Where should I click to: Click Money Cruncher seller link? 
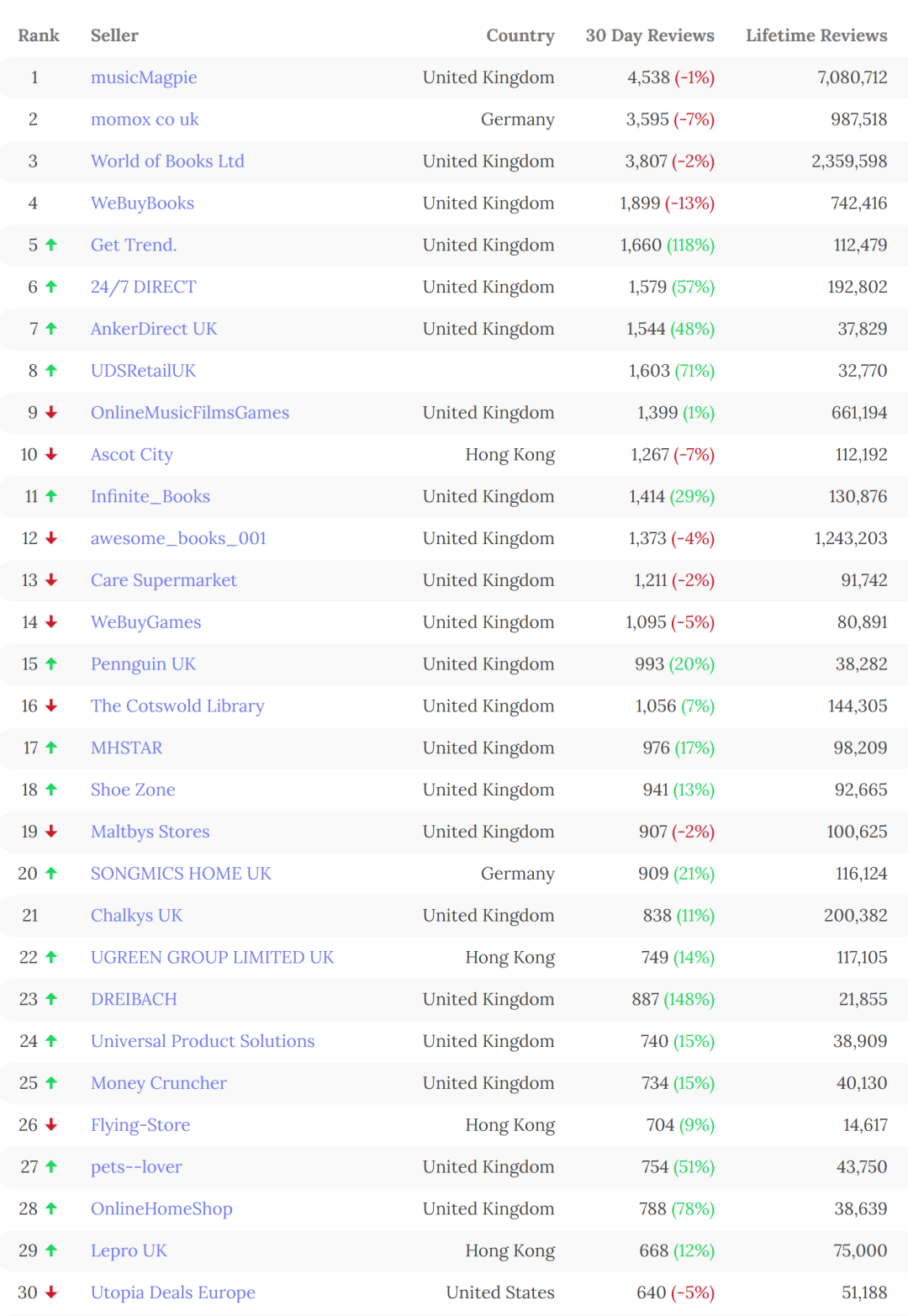pos(159,1084)
